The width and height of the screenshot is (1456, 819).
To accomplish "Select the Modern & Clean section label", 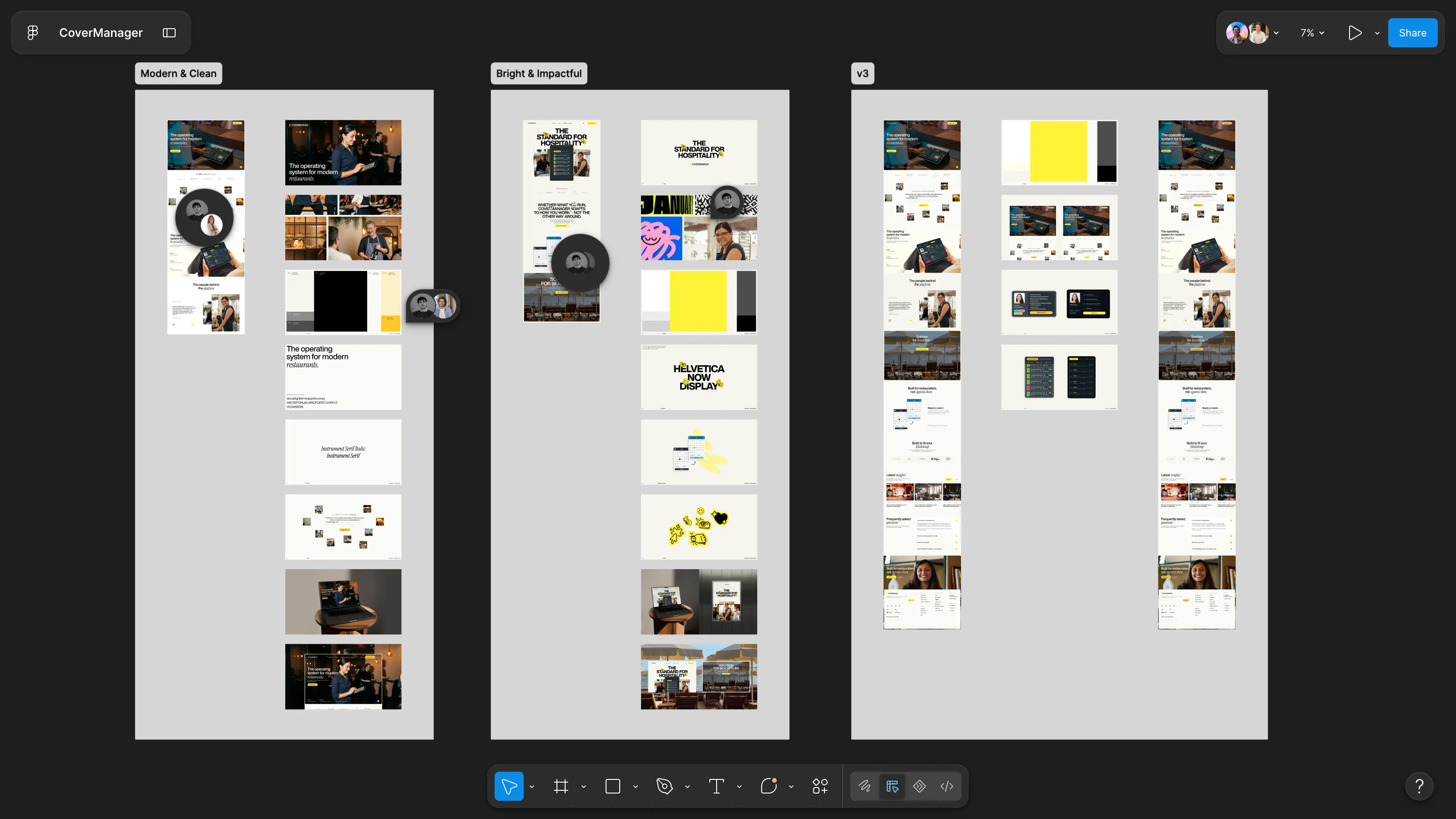I will click(x=178, y=73).
